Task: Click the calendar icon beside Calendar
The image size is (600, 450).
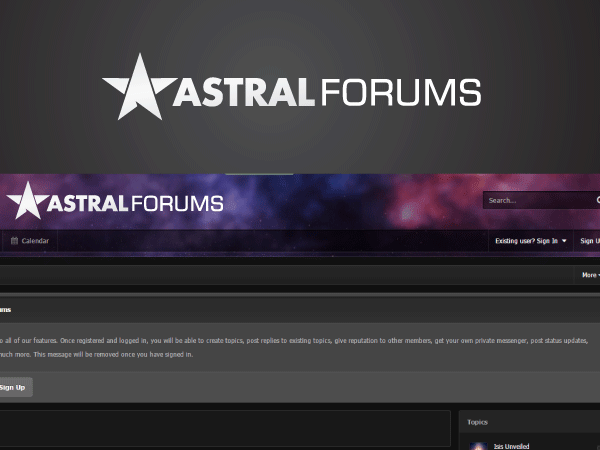Action: coord(14,241)
